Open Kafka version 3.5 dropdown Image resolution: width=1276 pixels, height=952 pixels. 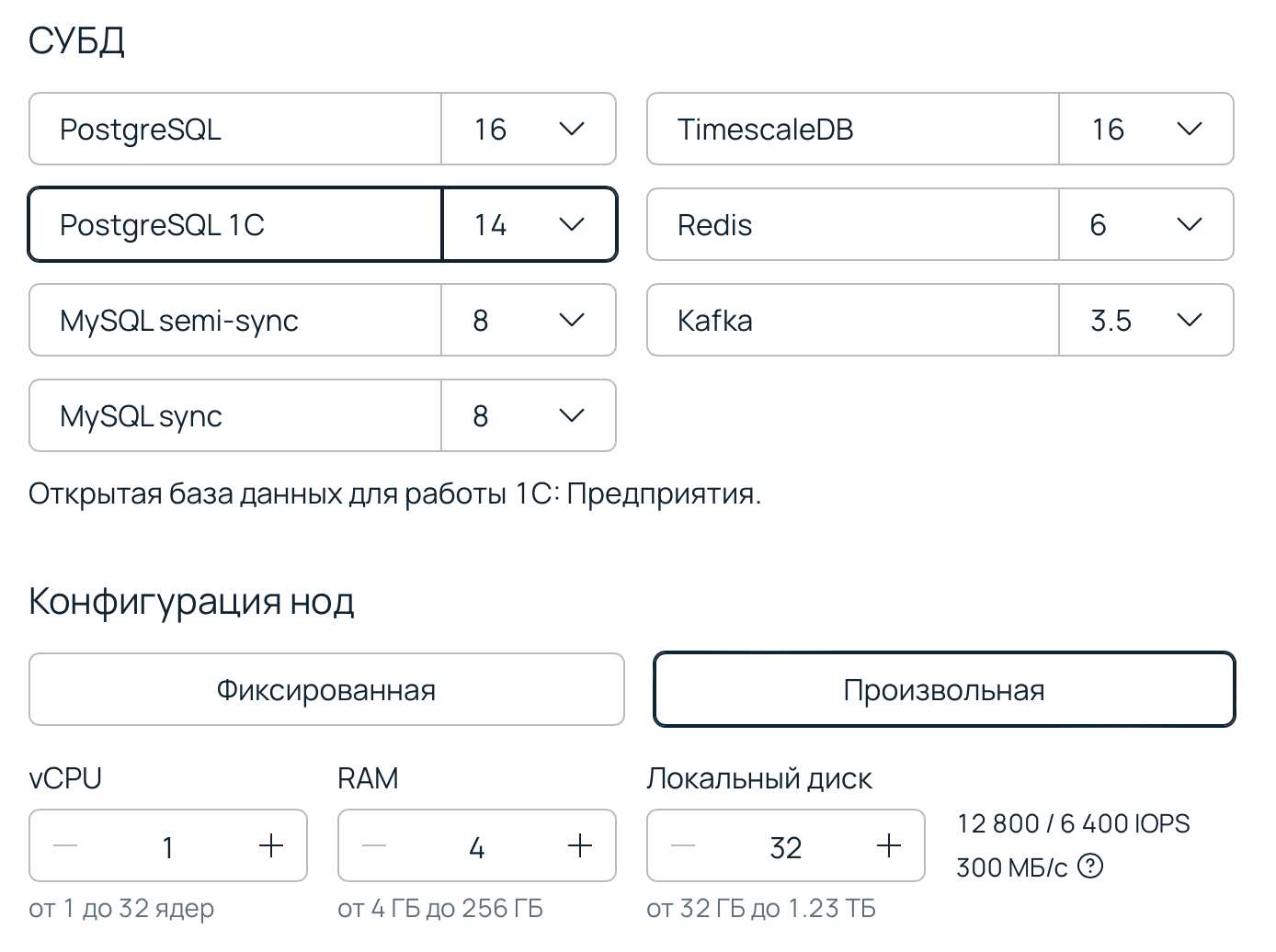pyautogui.click(x=1146, y=320)
